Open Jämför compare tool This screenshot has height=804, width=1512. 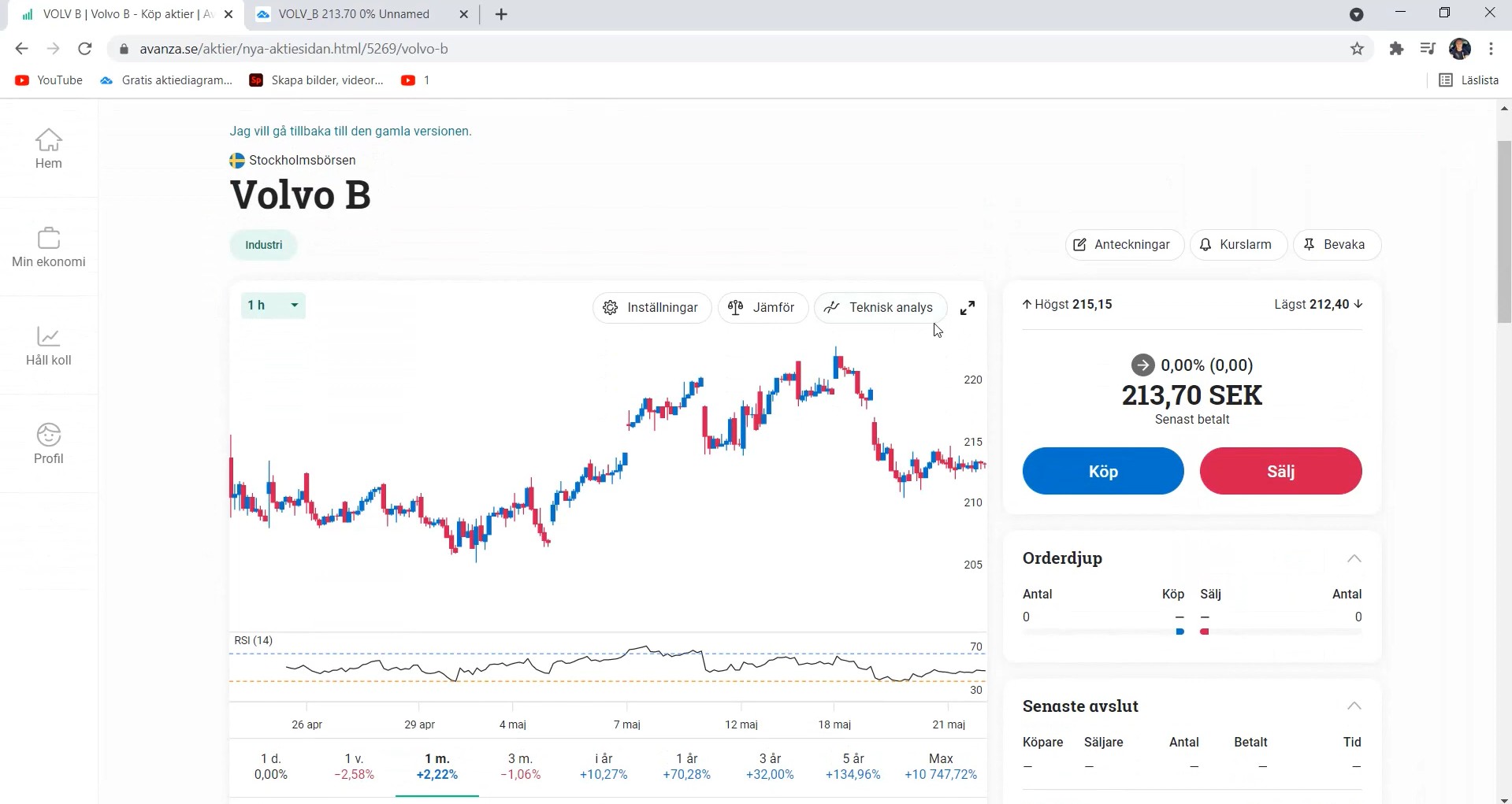[x=762, y=308]
